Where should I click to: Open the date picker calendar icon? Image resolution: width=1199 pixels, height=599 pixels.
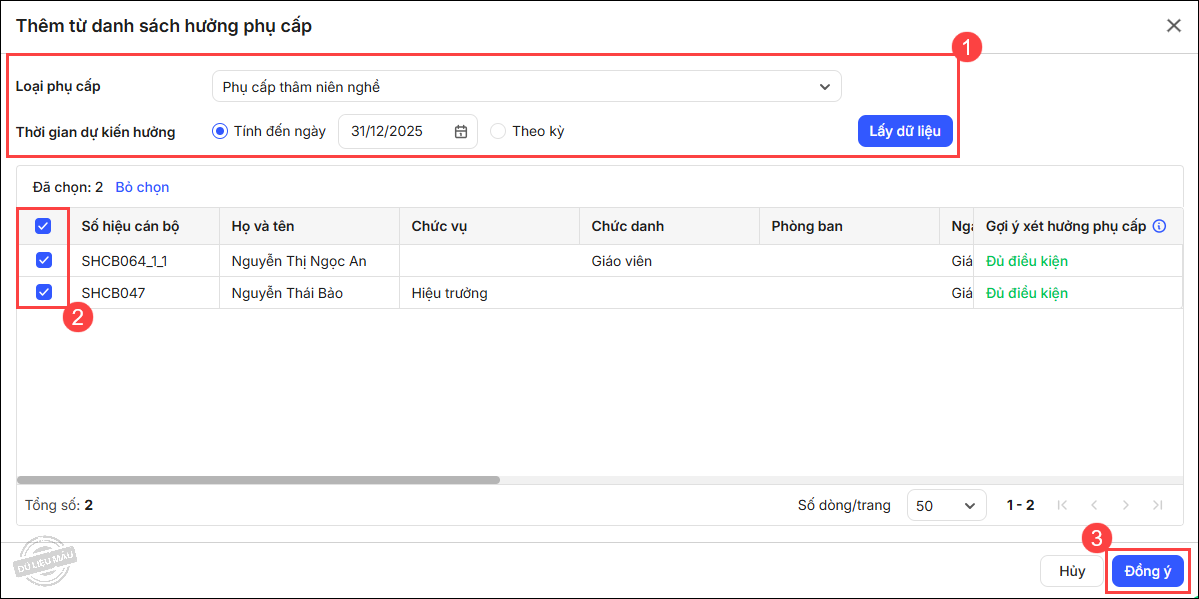tap(461, 132)
